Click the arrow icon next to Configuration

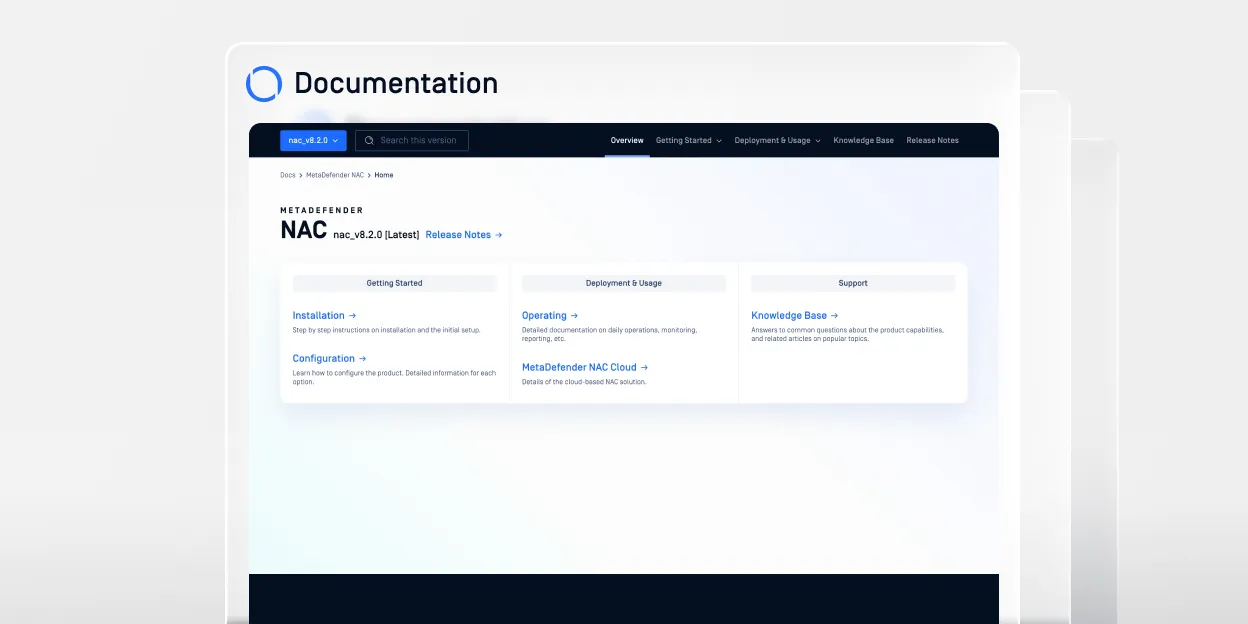[362, 359]
